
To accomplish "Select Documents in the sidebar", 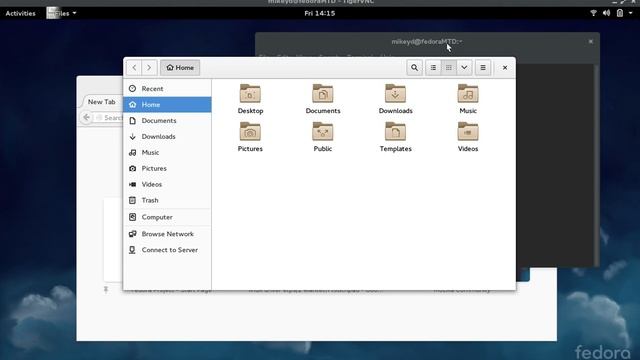I will click(x=167, y=120).
